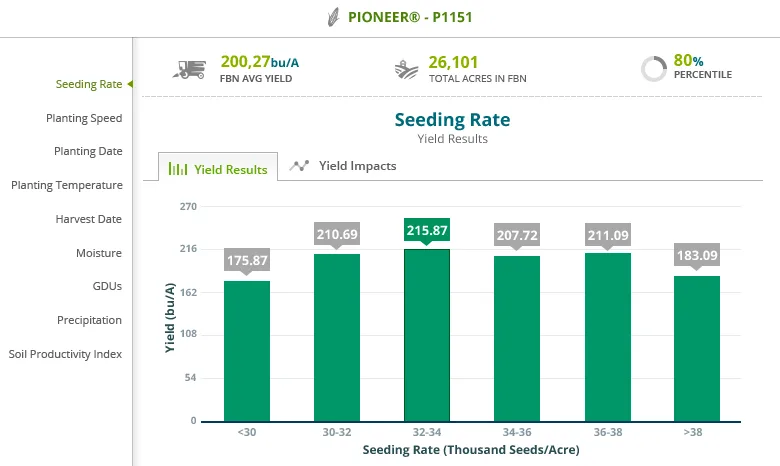Switch to the Yield Impacts tab
This screenshot has height=466, width=780.
(343, 166)
